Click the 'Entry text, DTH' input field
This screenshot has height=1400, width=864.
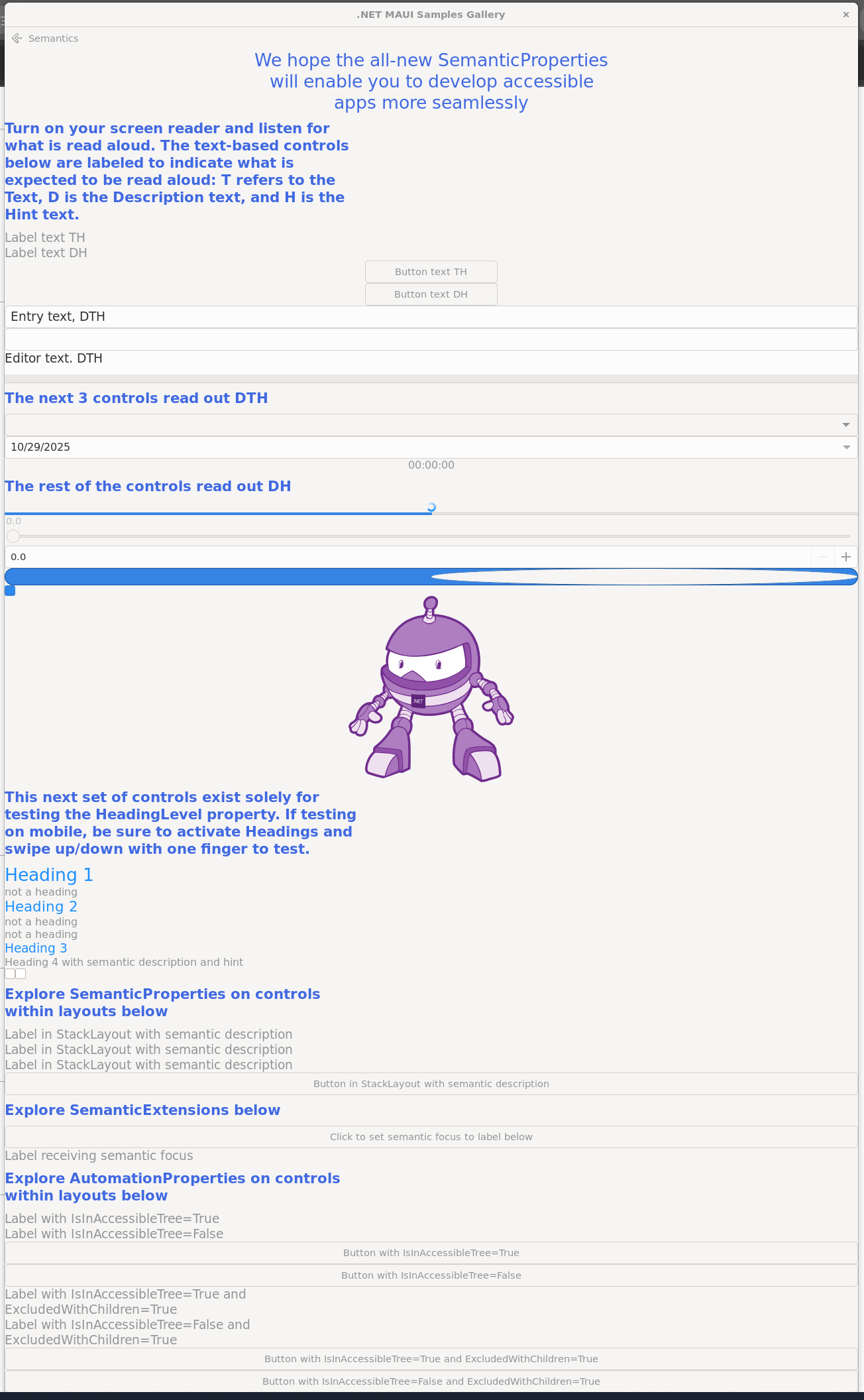coord(431,317)
